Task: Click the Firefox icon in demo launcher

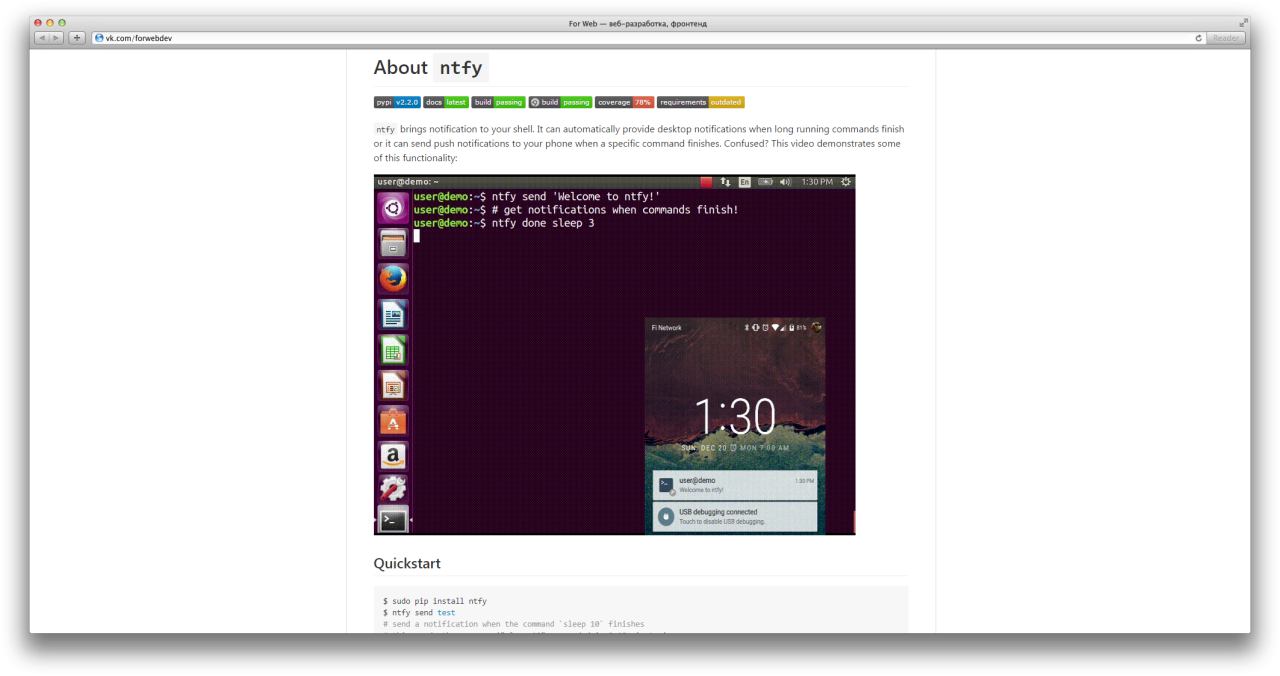Action: (393, 279)
